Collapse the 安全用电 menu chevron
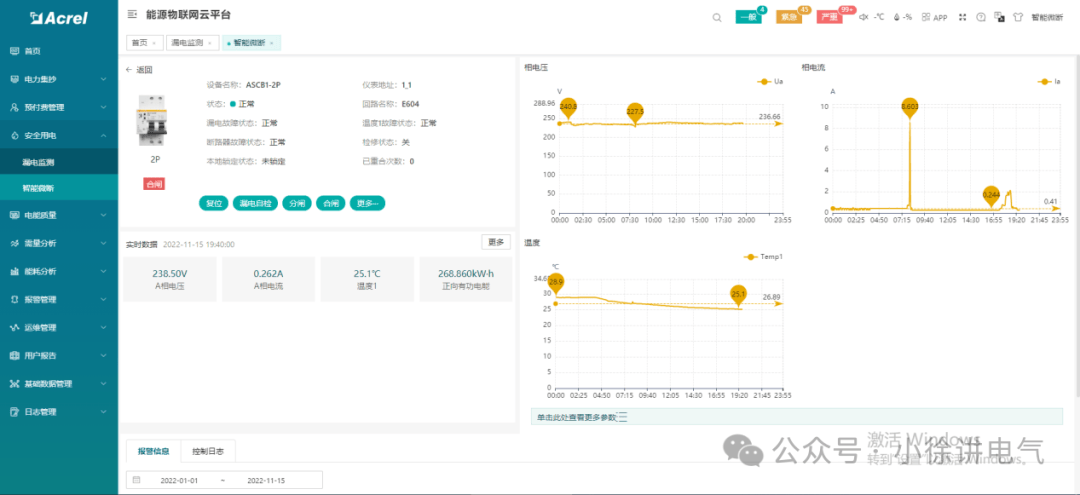Viewport: 1080px width, 495px height. 103,136
